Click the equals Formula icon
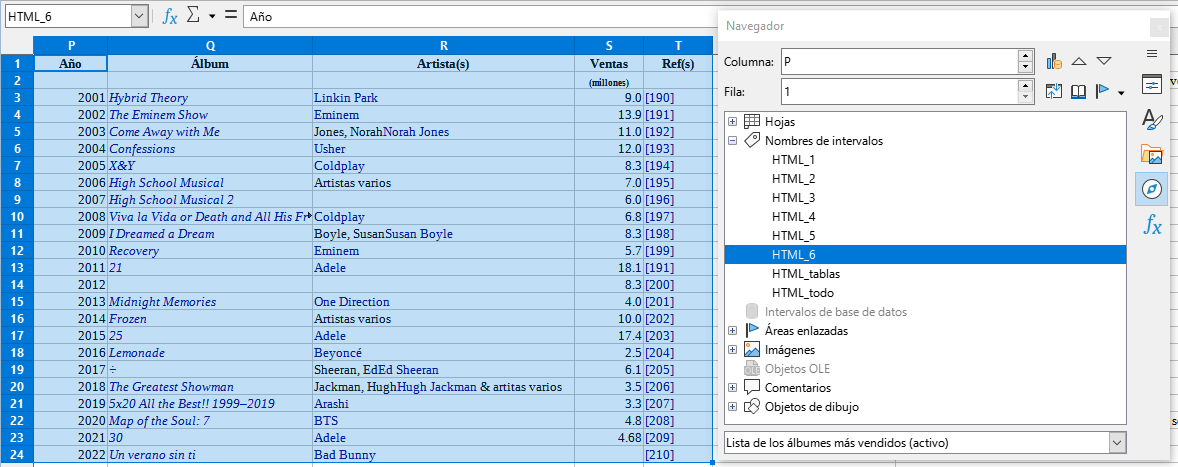1178x467 pixels. [230, 16]
